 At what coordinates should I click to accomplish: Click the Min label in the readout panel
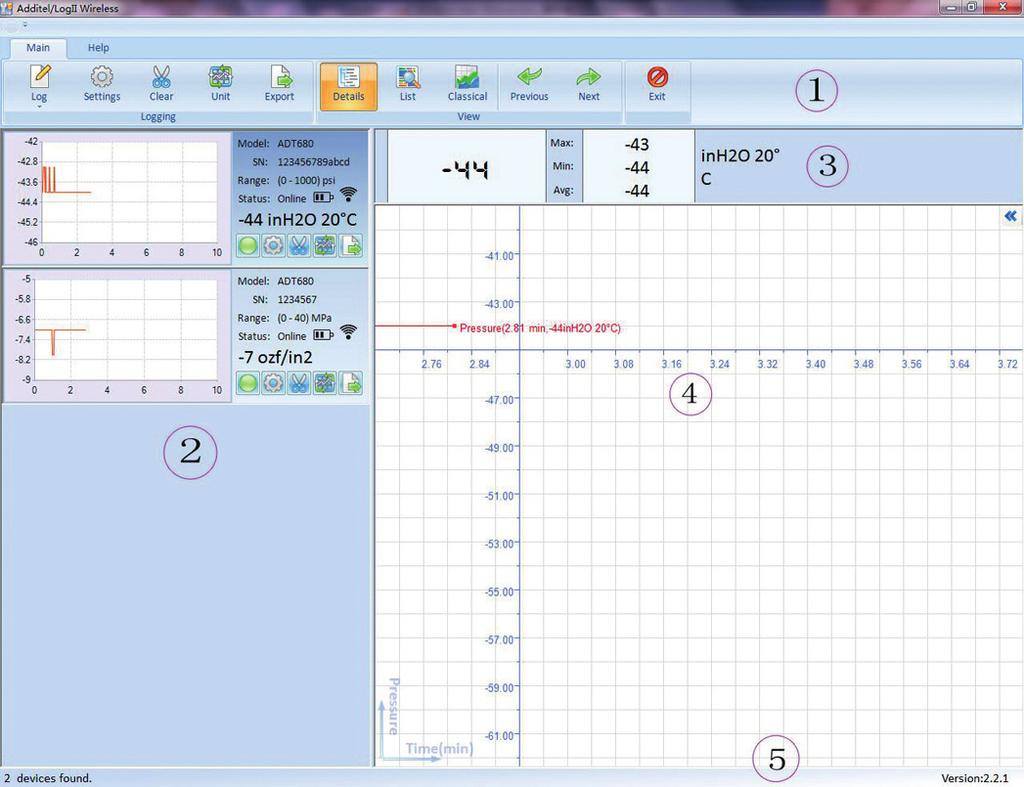click(x=563, y=167)
